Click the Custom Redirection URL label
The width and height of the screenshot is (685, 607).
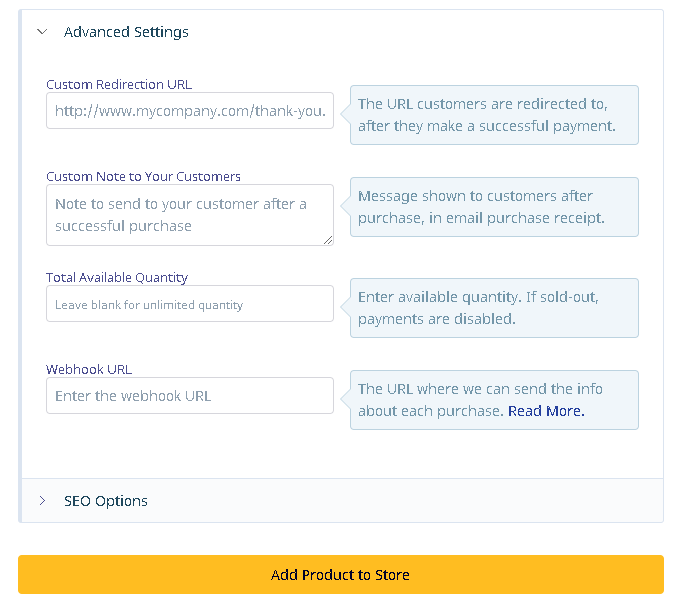119,84
